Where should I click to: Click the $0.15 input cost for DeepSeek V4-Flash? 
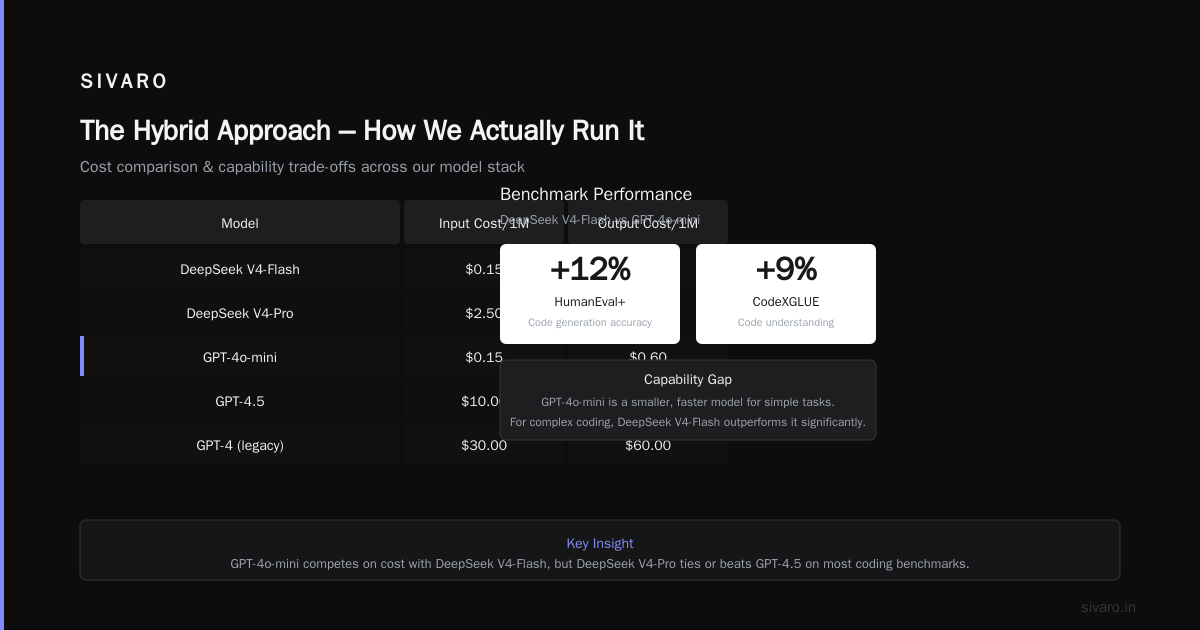(x=482, y=269)
